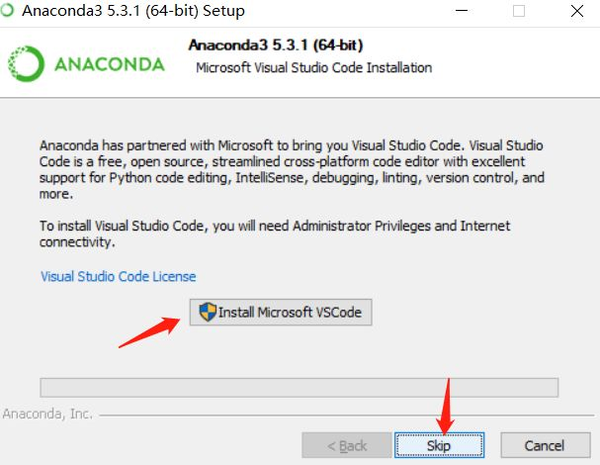The image size is (600, 465).
Task: Install Microsoft VSCode
Action: (280, 312)
